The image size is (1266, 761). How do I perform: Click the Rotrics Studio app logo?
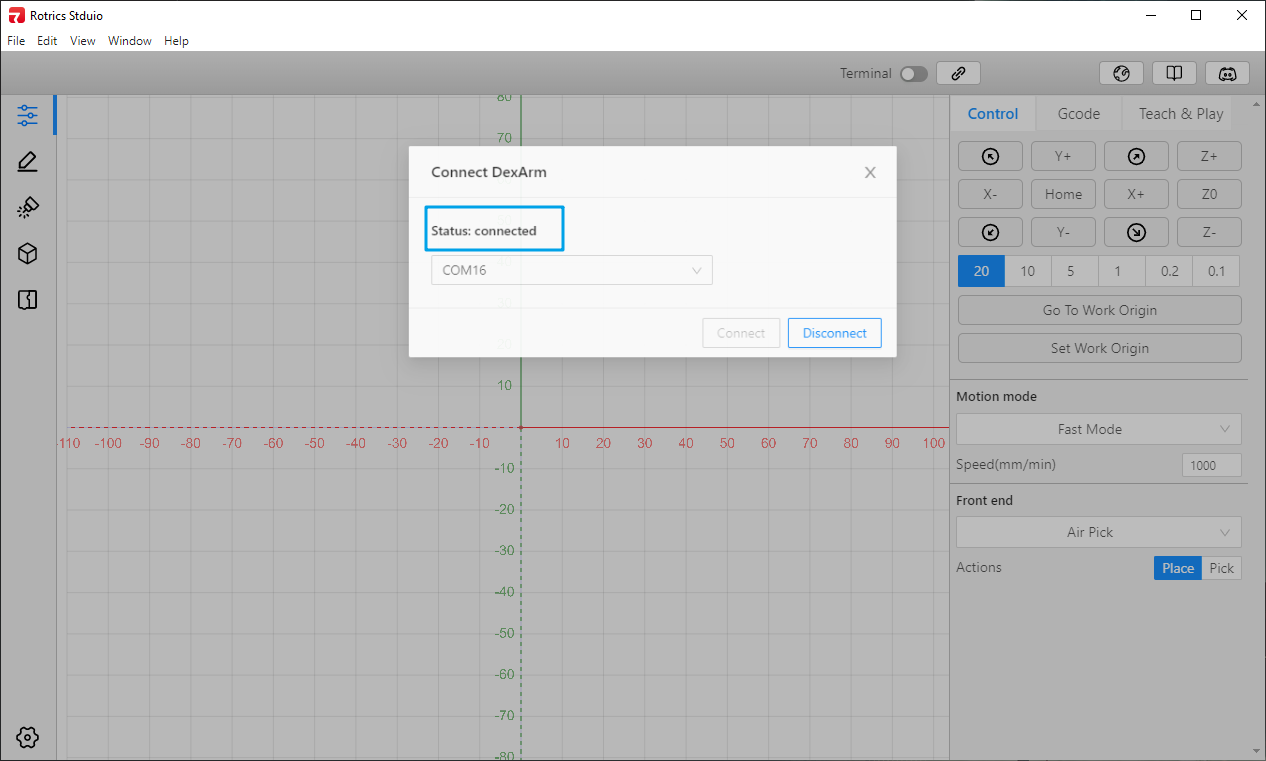[x=16, y=15]
